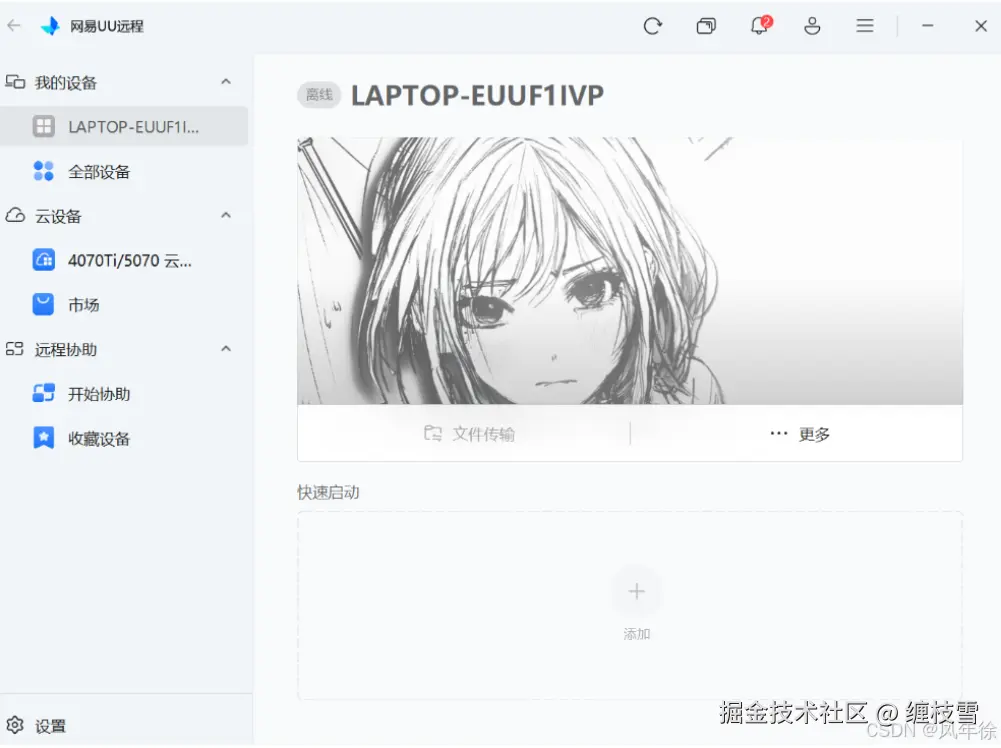Open notifications via the bell icon
The width and height of the screenshot is (1001, 748).
point(758,26)
